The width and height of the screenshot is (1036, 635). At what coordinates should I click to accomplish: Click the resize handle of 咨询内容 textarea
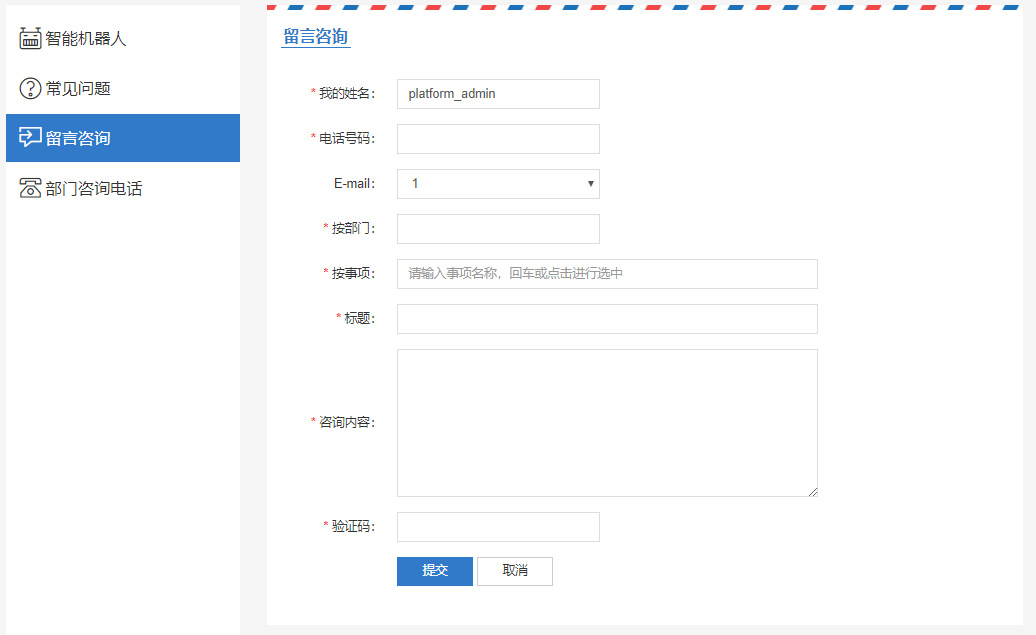pyautogui.click(x=813, y=492)
